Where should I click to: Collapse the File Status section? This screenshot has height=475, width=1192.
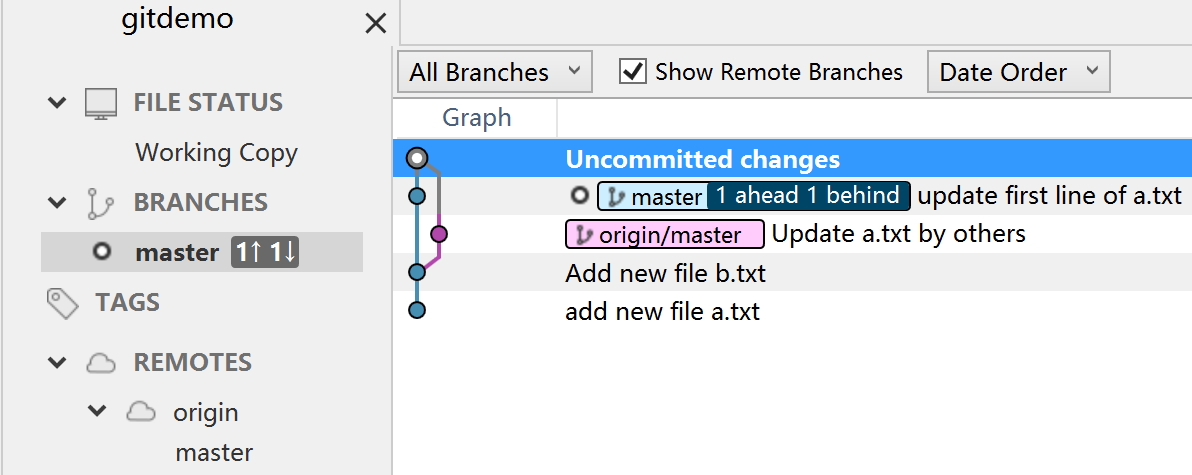58,103
